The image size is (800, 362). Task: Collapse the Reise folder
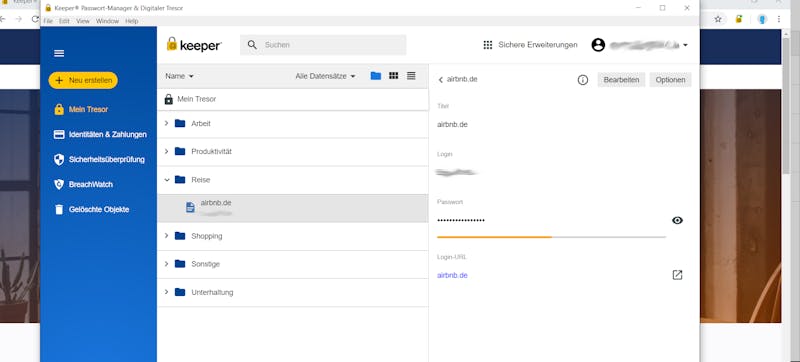[x=166, y=179]
